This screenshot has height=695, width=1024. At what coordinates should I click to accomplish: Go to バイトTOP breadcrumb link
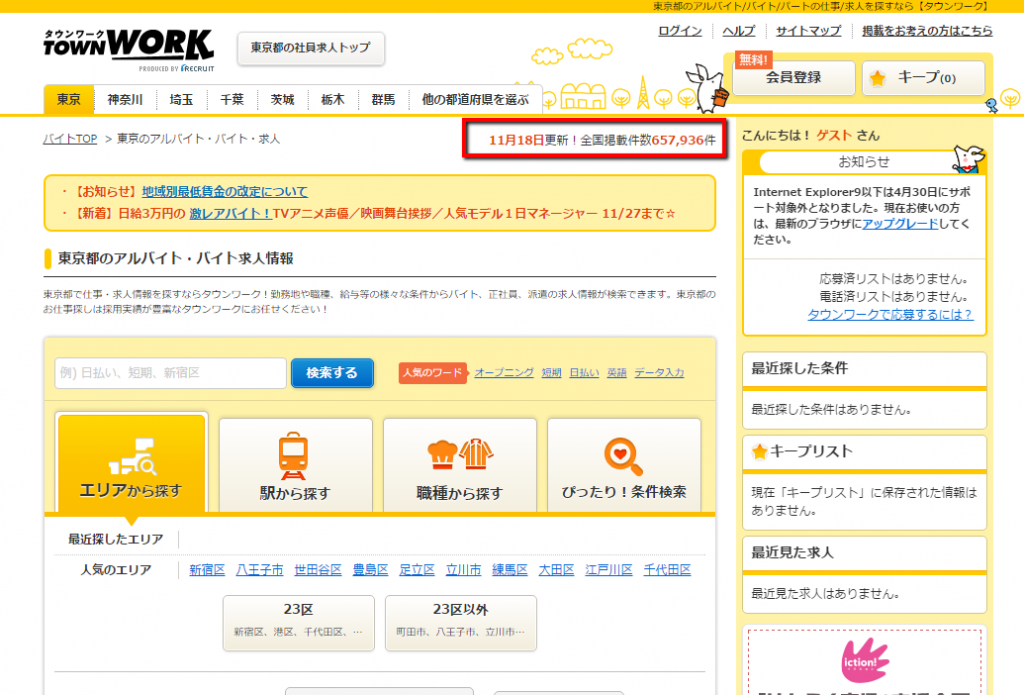pyautogui.click(x=70, y=139)
